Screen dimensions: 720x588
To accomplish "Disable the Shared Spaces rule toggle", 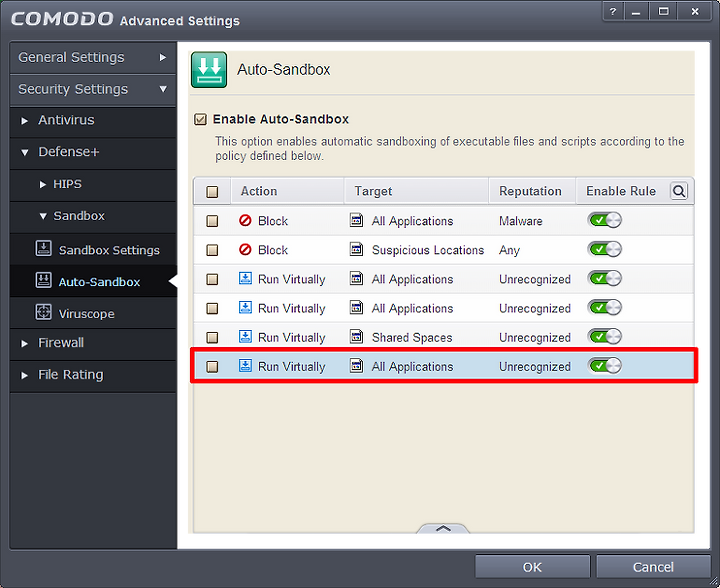I will 604,337.
